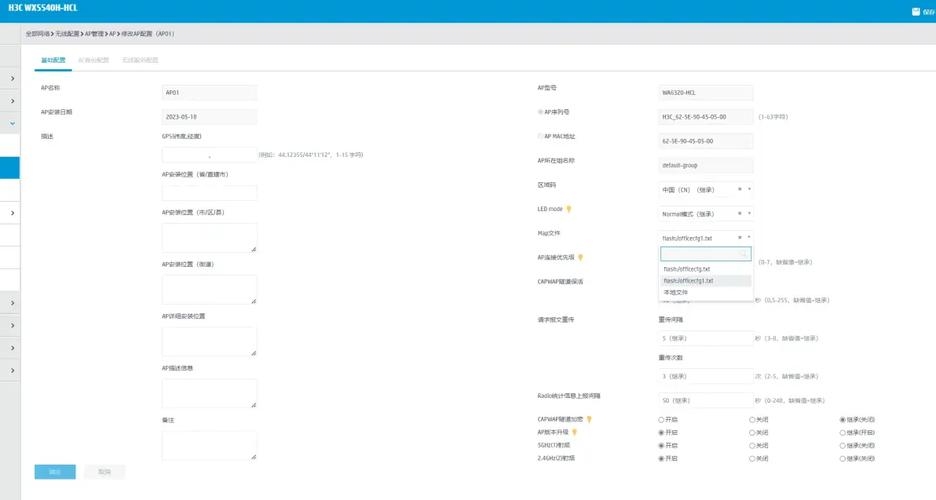
Task: Go to 无线配置 in the breadcrumb
Action: (67, 34)
